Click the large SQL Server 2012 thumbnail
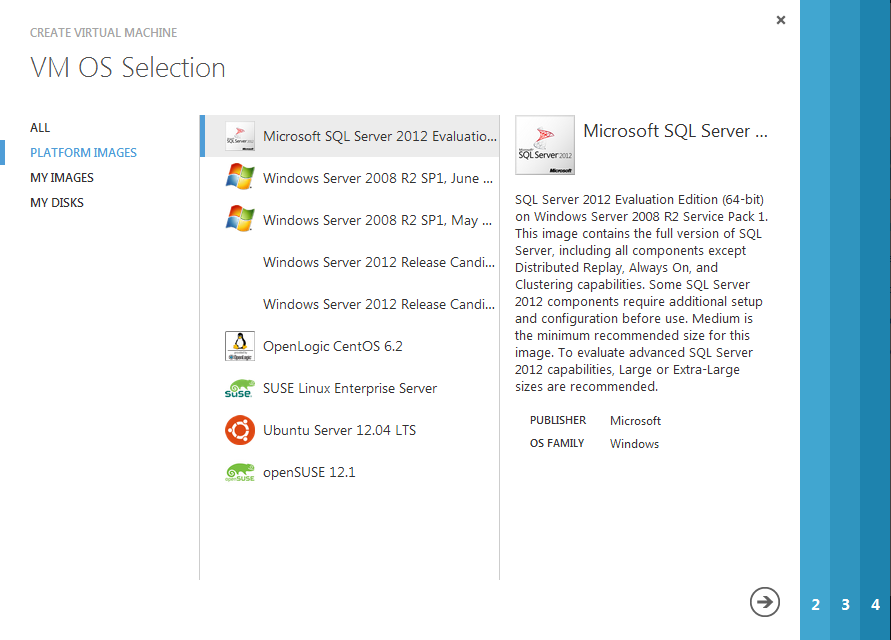891x640 pixels. click(545, 145)
